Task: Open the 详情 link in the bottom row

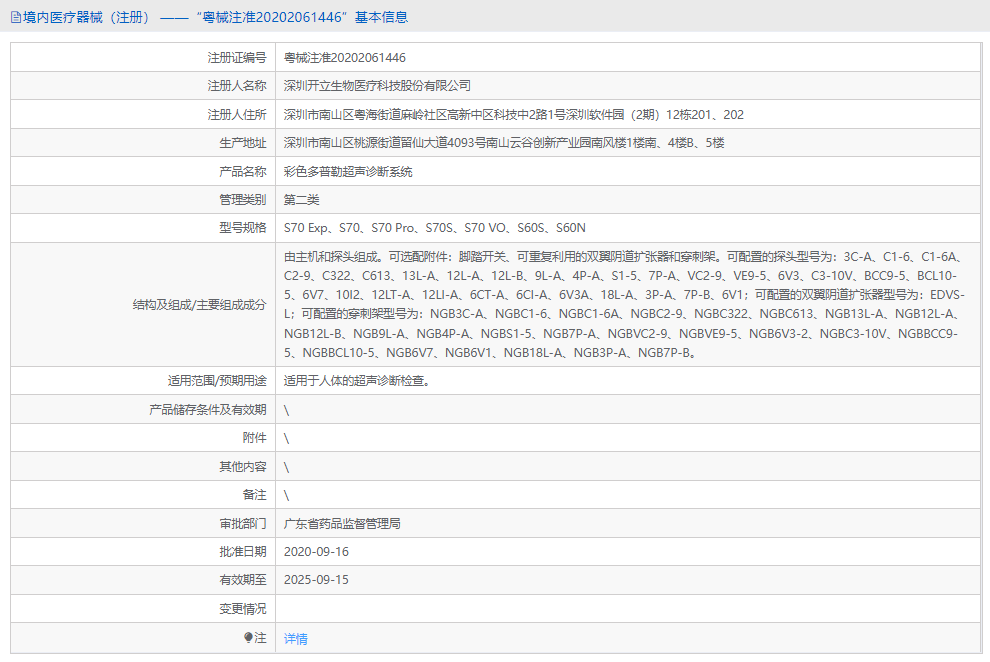Action: [295, 638]
